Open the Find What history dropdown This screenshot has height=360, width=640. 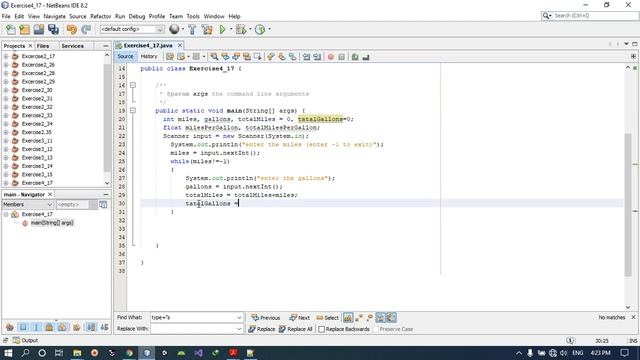coord(239,318)
